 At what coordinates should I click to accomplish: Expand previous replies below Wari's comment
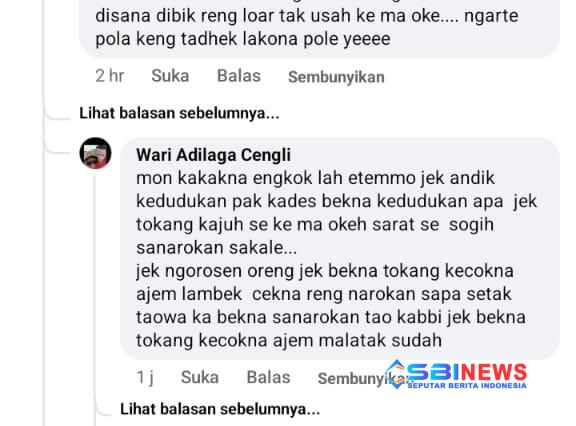[x=220, y=409]
